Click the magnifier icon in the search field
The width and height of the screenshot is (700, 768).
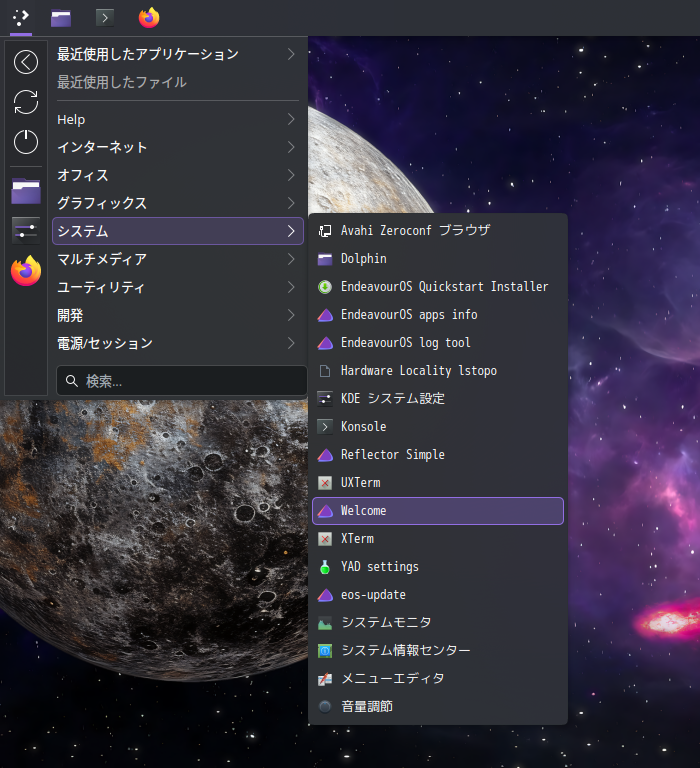(x=72, y=381)
